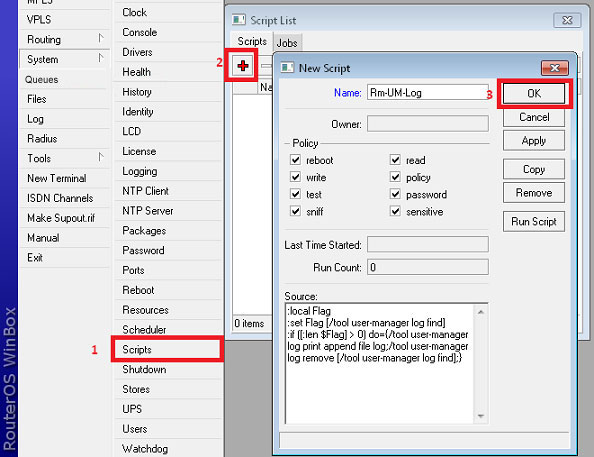Click the scroll up arrow in Source box
Screen dimensions: 594x457
tap(481, 312)
